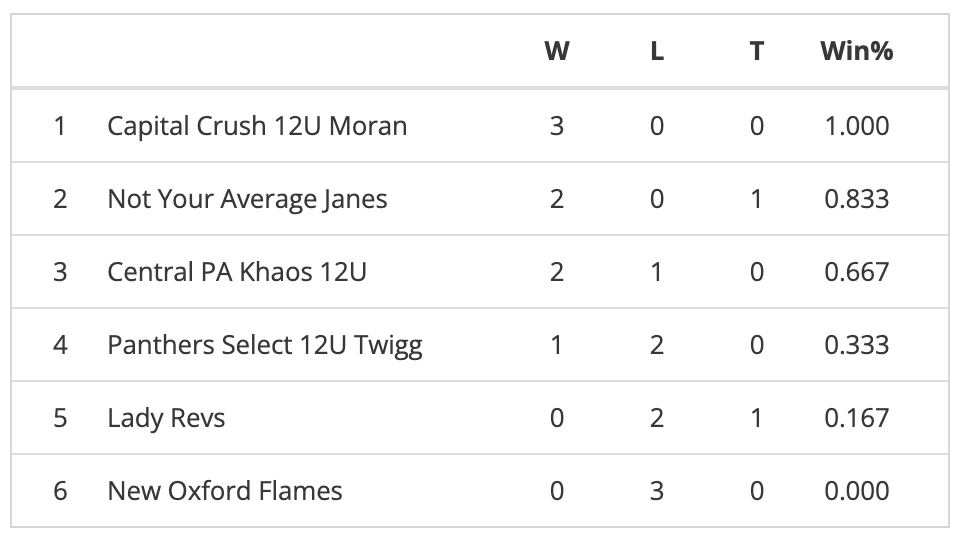This screenshot has height=540, width=960.
Task: Click rank number 1 in standings
Action: coord(60,126)
